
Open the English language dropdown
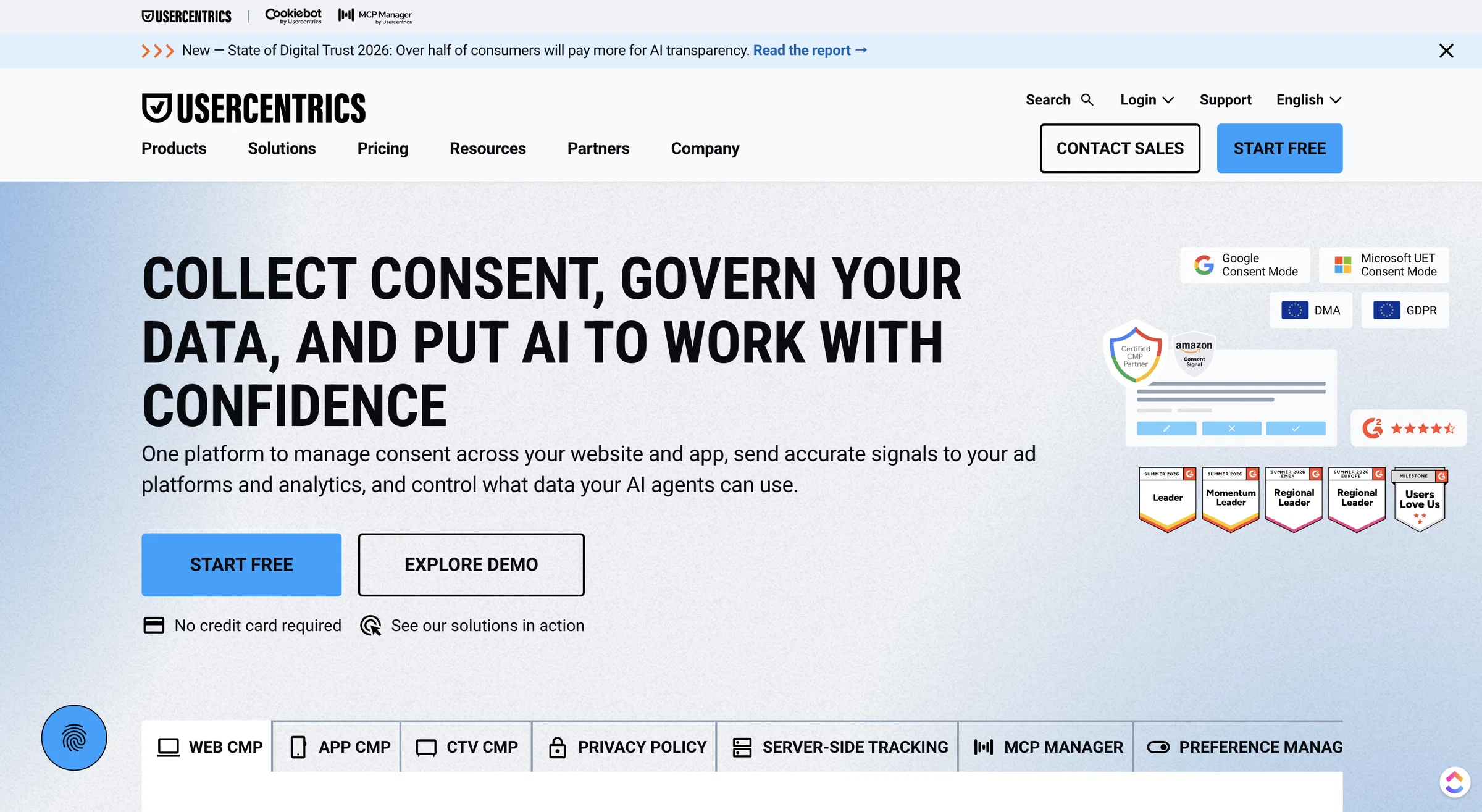tap(1309, 100)
